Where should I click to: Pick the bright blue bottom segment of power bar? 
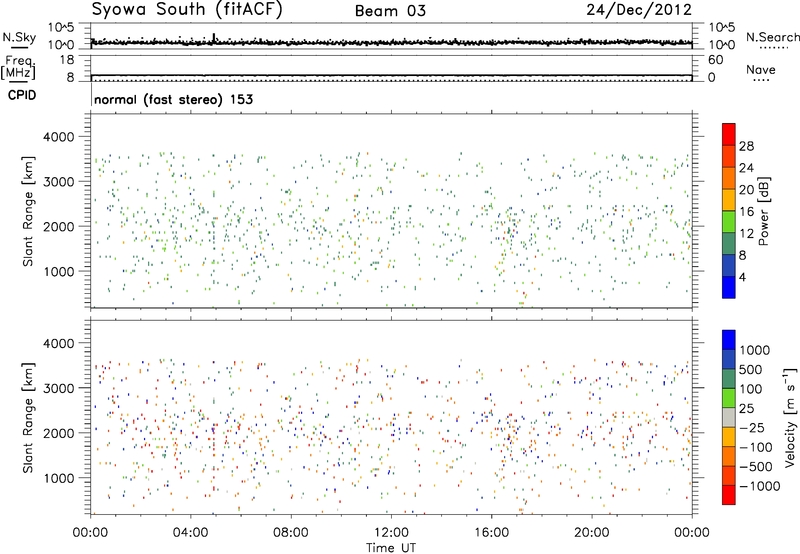click(x=729, y=288)
